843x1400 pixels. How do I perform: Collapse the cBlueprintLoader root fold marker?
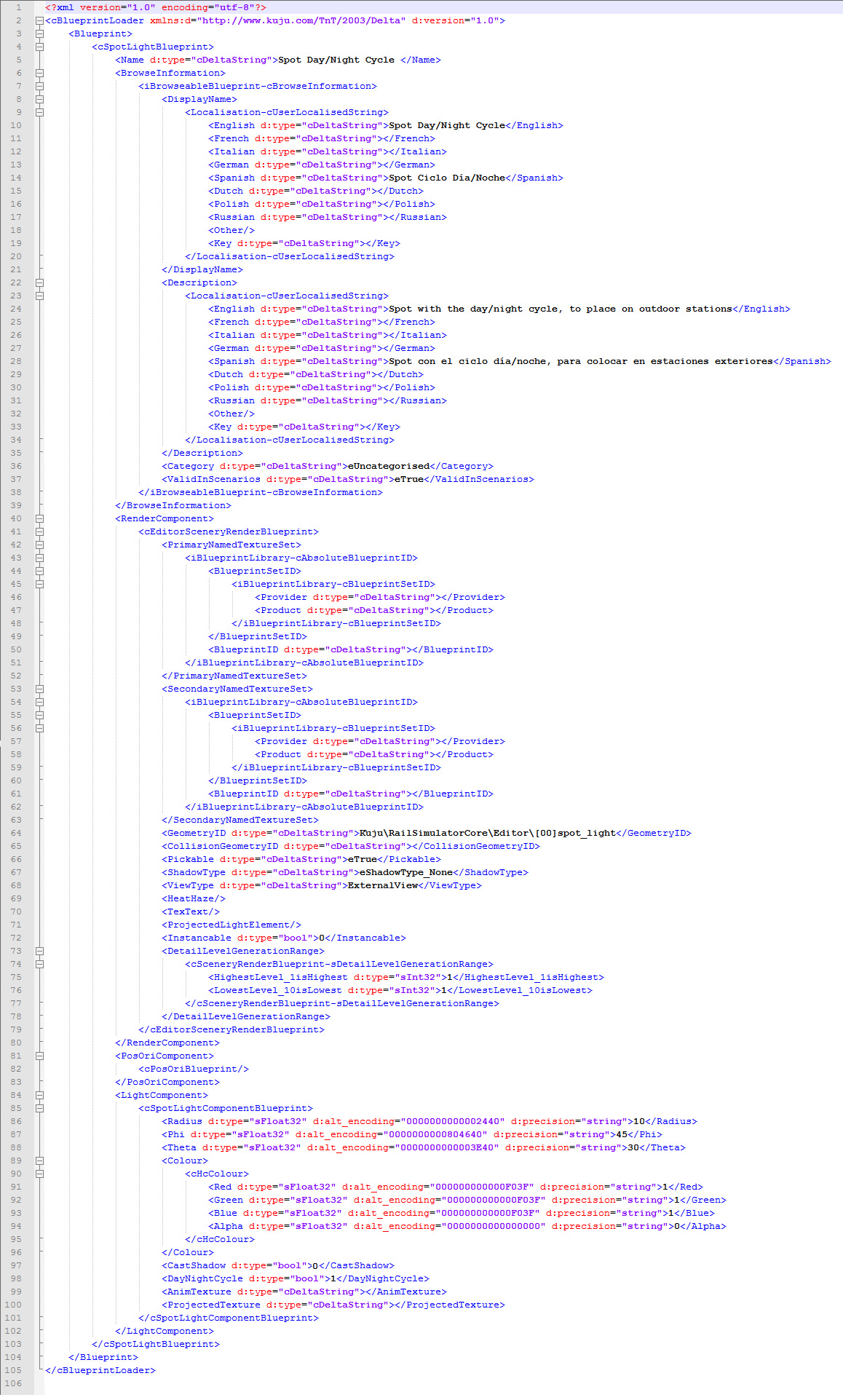pyautogui.click(x=39, y=20)
